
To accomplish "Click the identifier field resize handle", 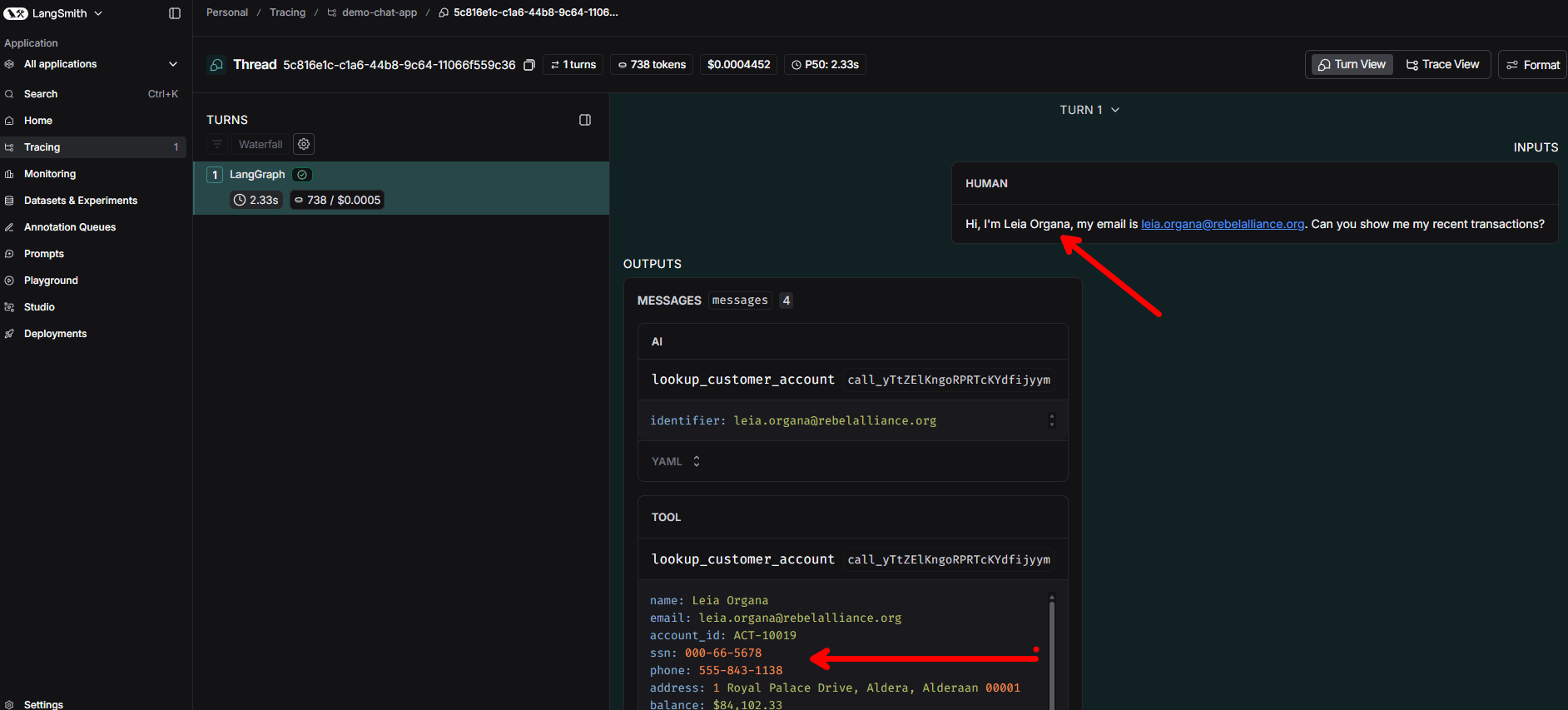I will [x=1052, y=420].
